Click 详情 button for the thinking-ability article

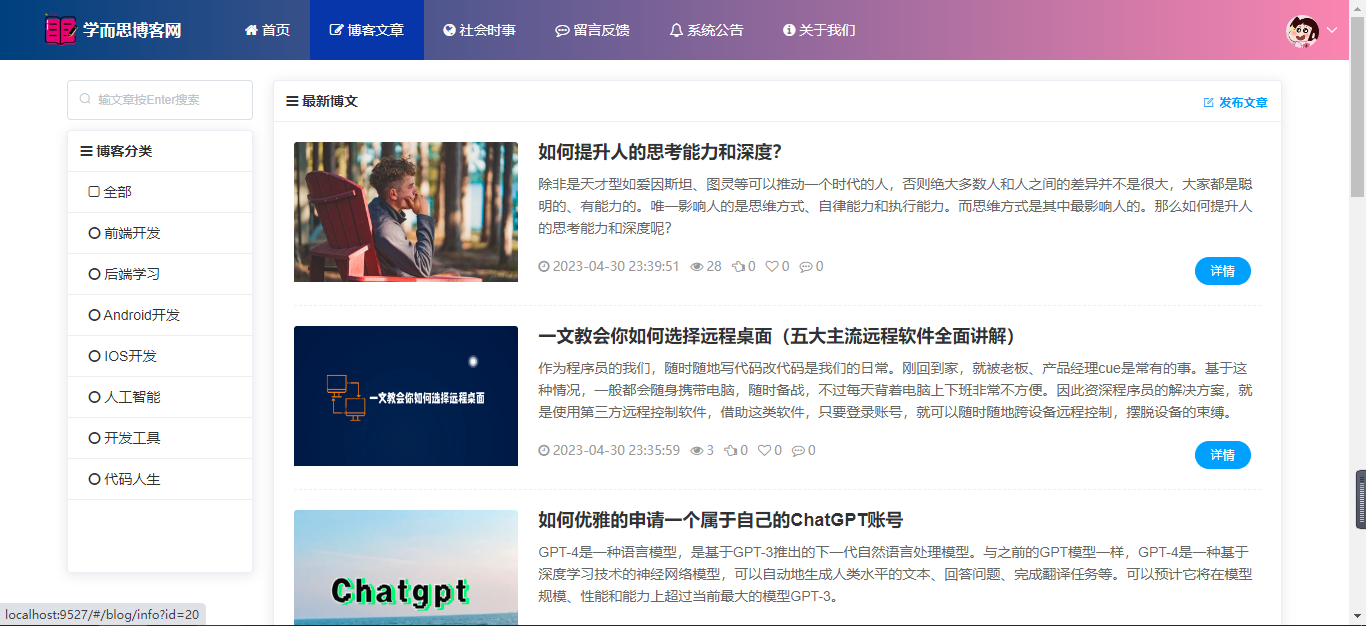coord(1223,271)
